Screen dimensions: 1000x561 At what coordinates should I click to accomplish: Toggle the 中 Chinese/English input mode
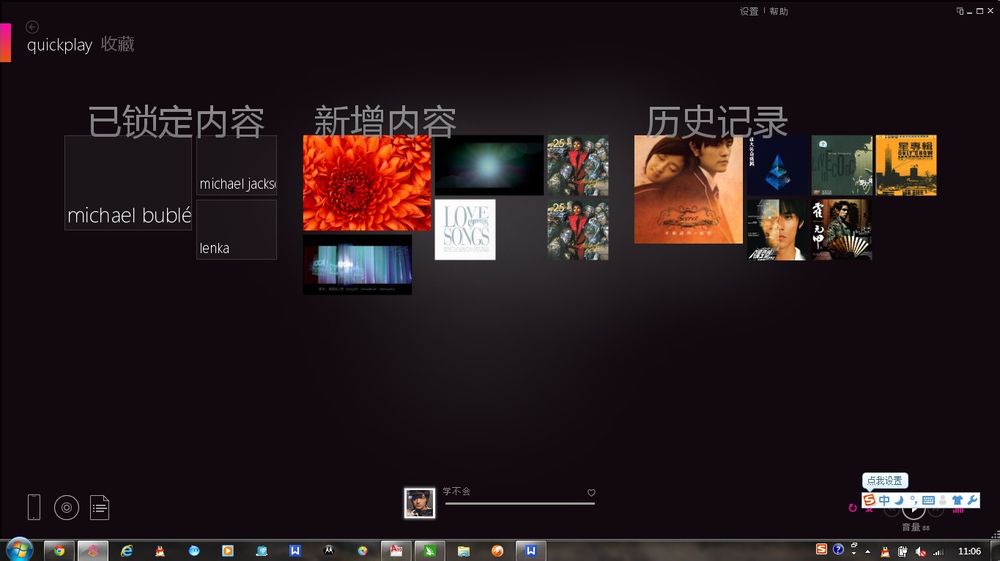[884, 500]
